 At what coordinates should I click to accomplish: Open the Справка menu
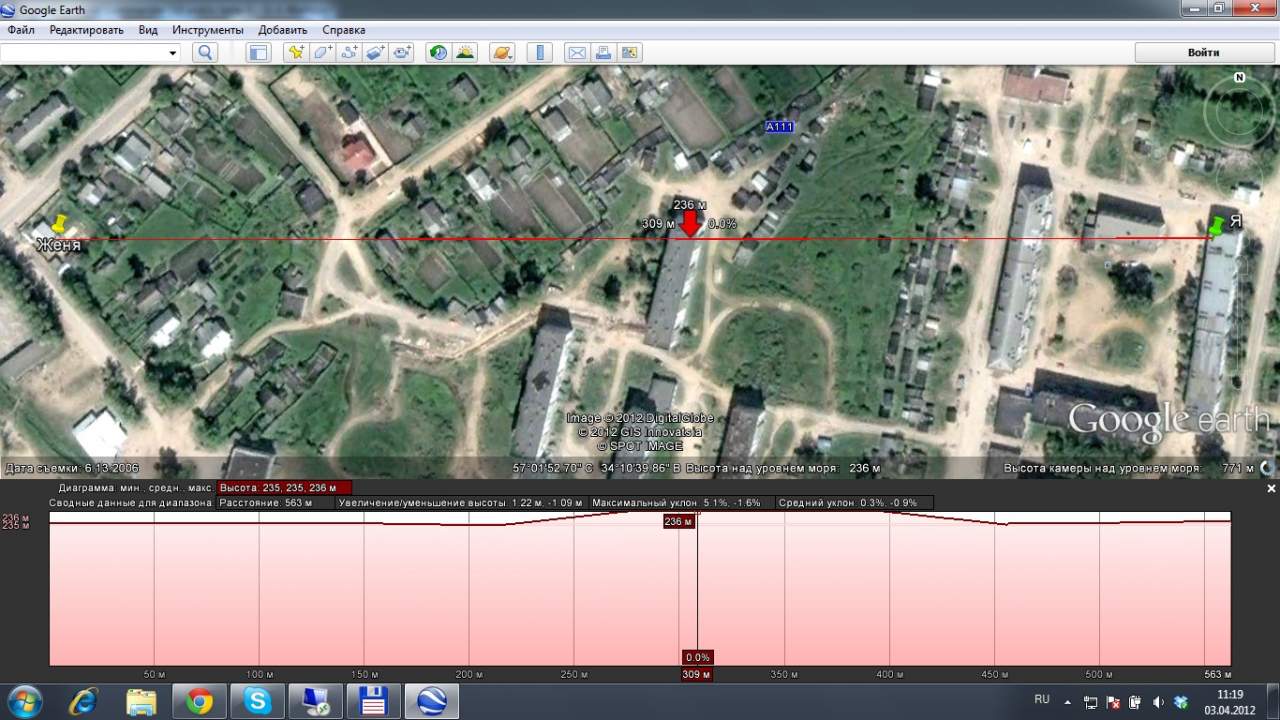pyautogui.click(x=344, y=30)
